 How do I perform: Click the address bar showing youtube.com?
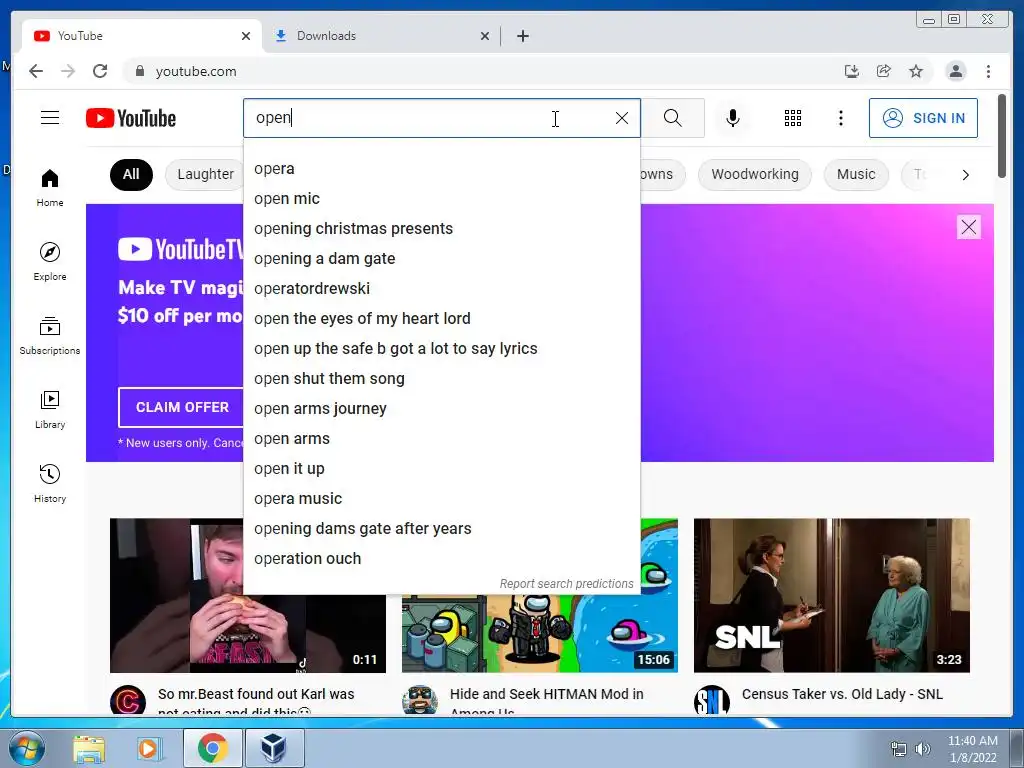pyautogui.click(x=483, y=71)
